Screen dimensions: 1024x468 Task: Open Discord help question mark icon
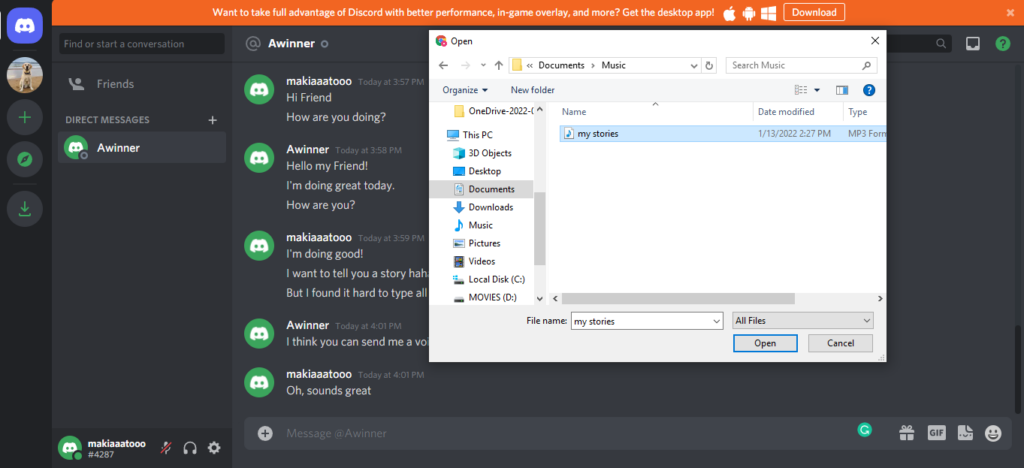[x=1002, y=44]
